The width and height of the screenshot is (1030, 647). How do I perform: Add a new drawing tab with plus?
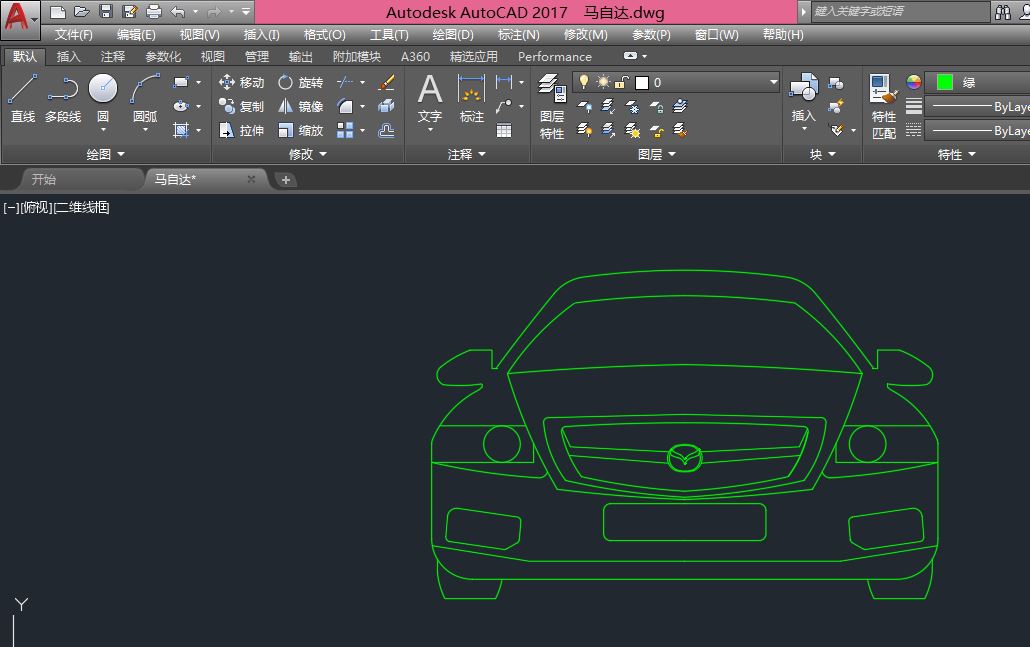pyautogui.click(x=286, y=179)
